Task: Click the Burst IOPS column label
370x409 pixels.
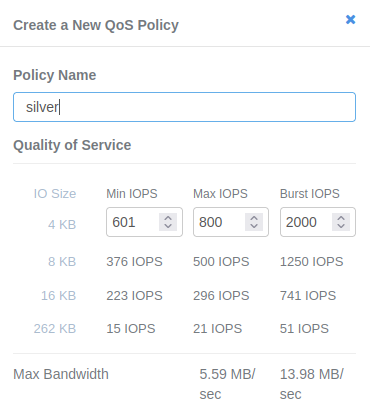Action: [x=310, y=194]
